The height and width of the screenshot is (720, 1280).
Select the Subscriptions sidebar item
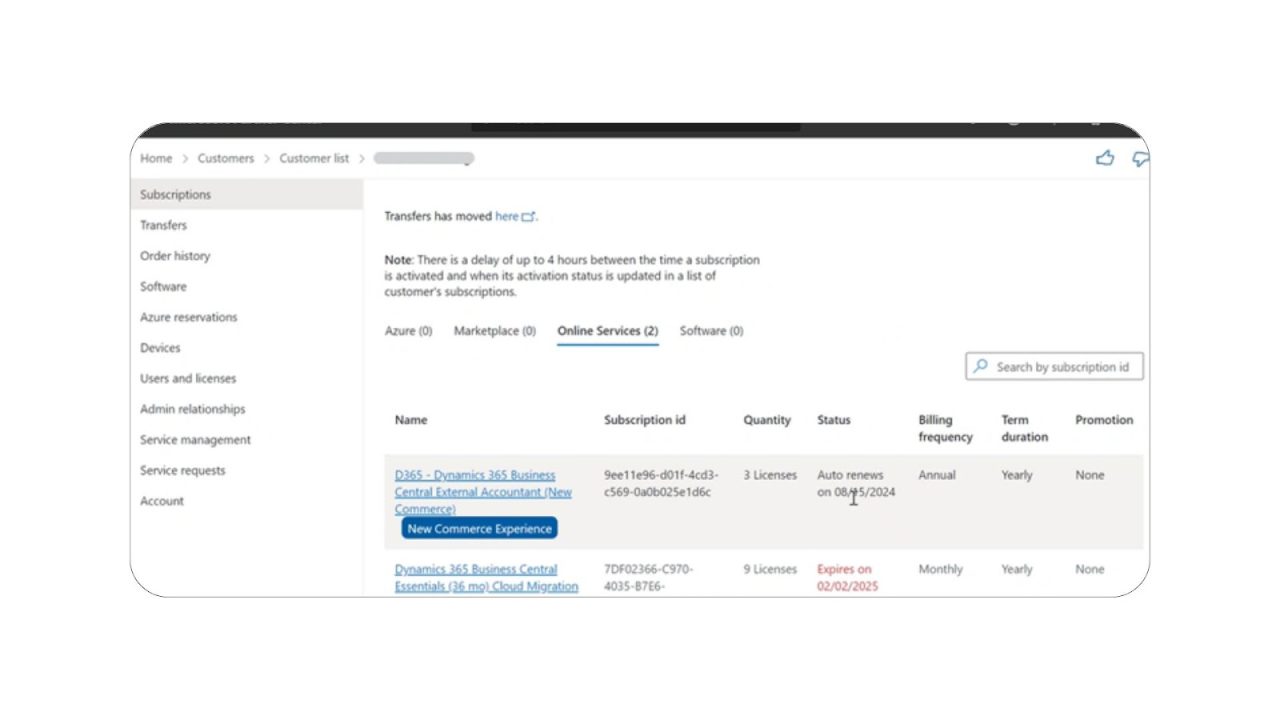point(175,194)
